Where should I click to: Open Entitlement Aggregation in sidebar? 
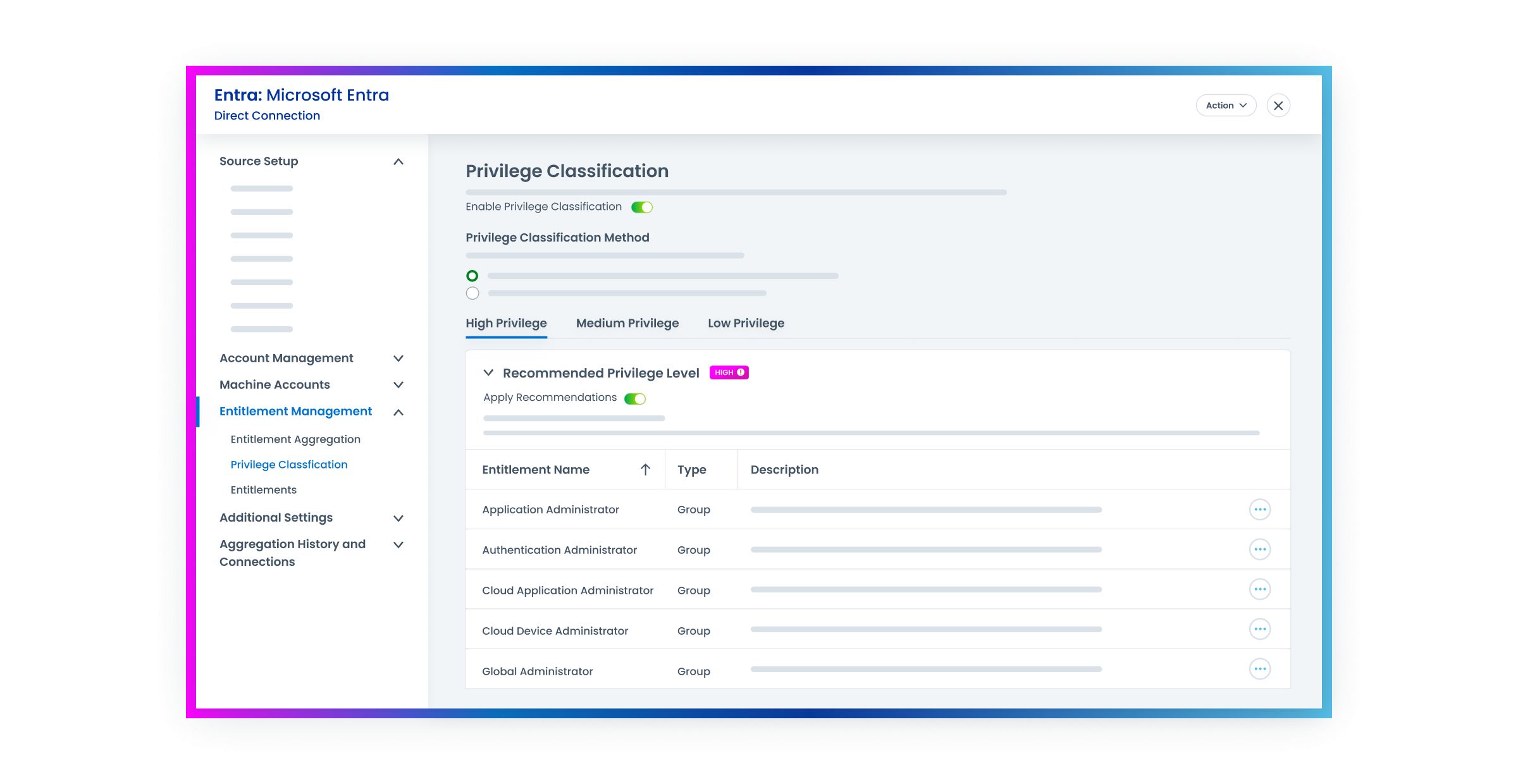pyautogui.click(x=295, y=439)
